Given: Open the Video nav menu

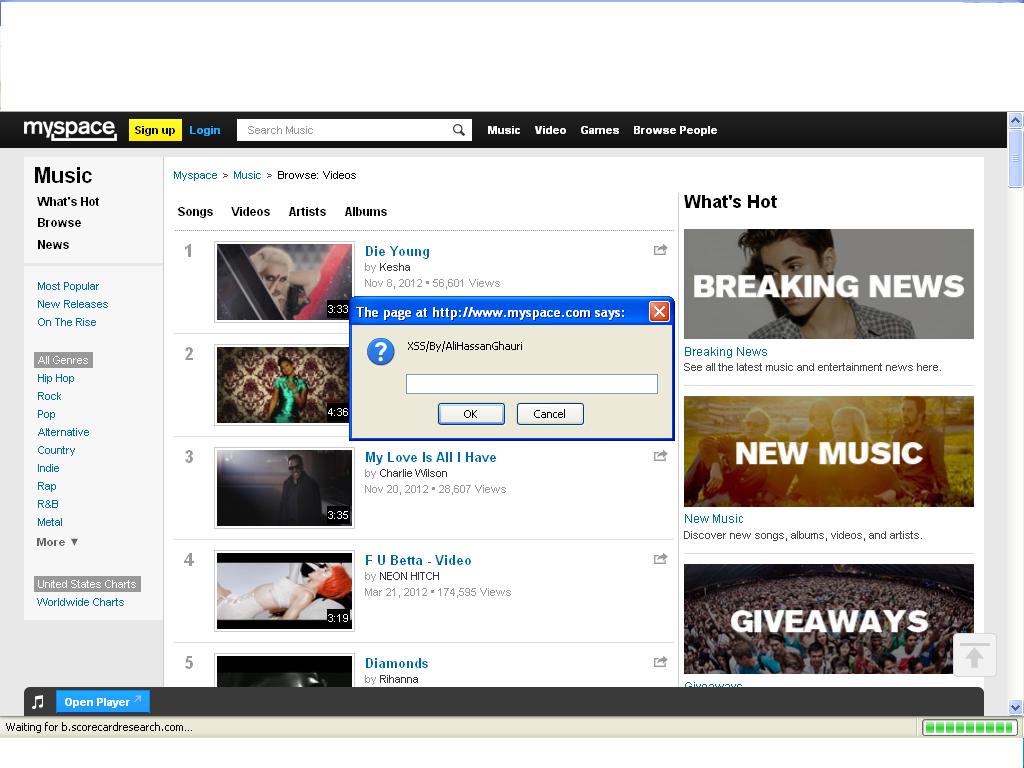Looking at the screenshot, I should (550, 130).
